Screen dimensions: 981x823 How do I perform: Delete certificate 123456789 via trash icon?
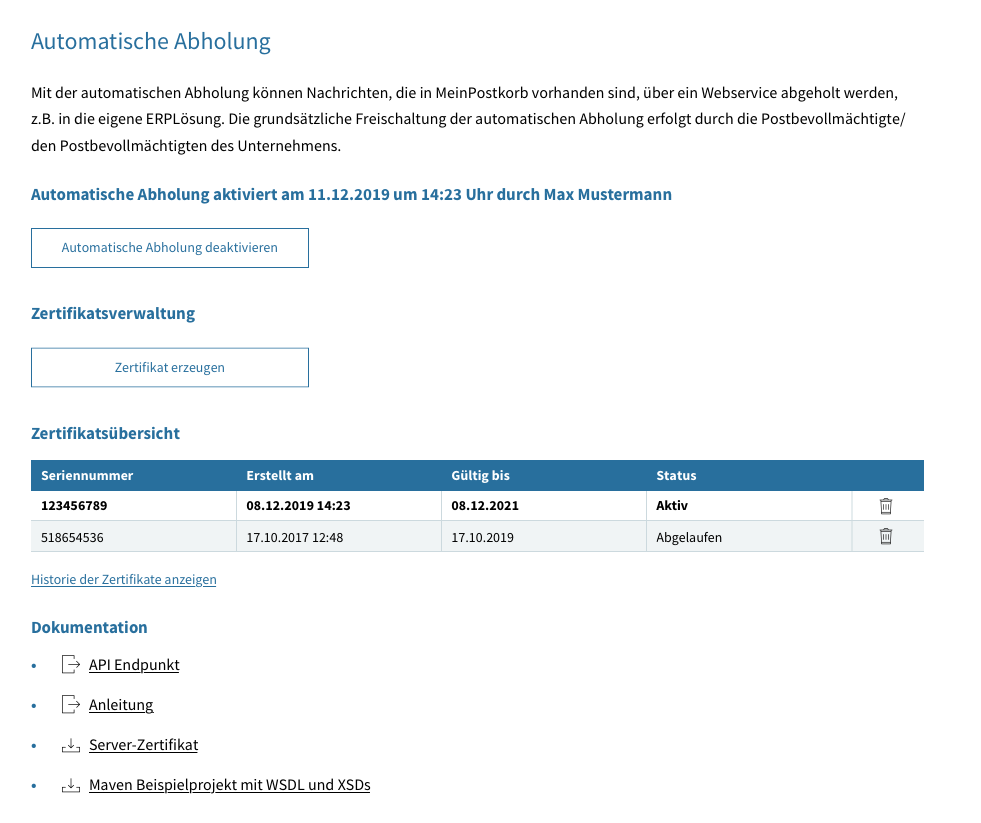(x=885, y=506)
